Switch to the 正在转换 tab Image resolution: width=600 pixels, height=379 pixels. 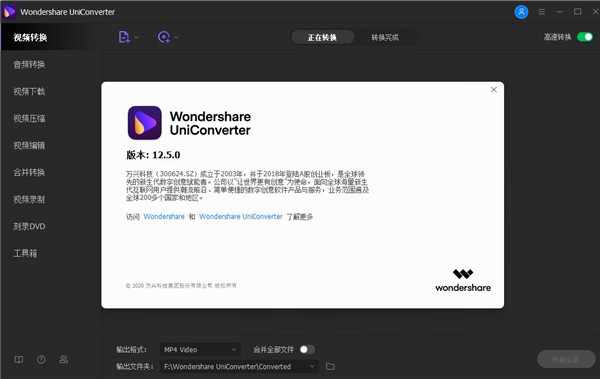tap(323, 37)
